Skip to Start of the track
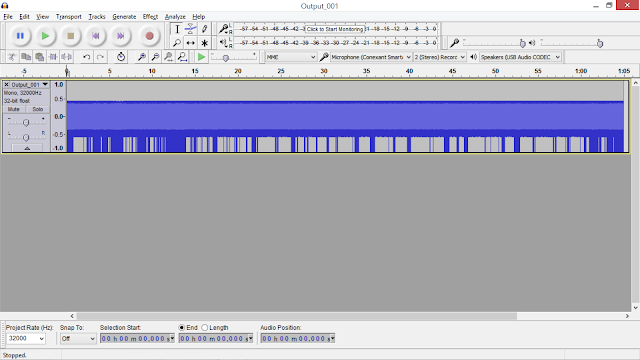The width and height of the screenshot is (640, 360). click(96, 36)
